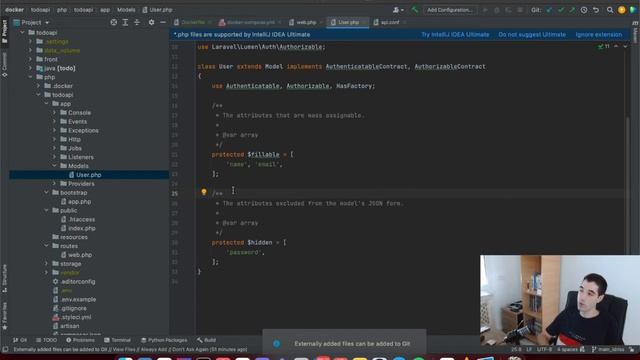The width and height of the screenshot is (640, 360).
Task: Click Git update project arrow
Action: [549, 10]
